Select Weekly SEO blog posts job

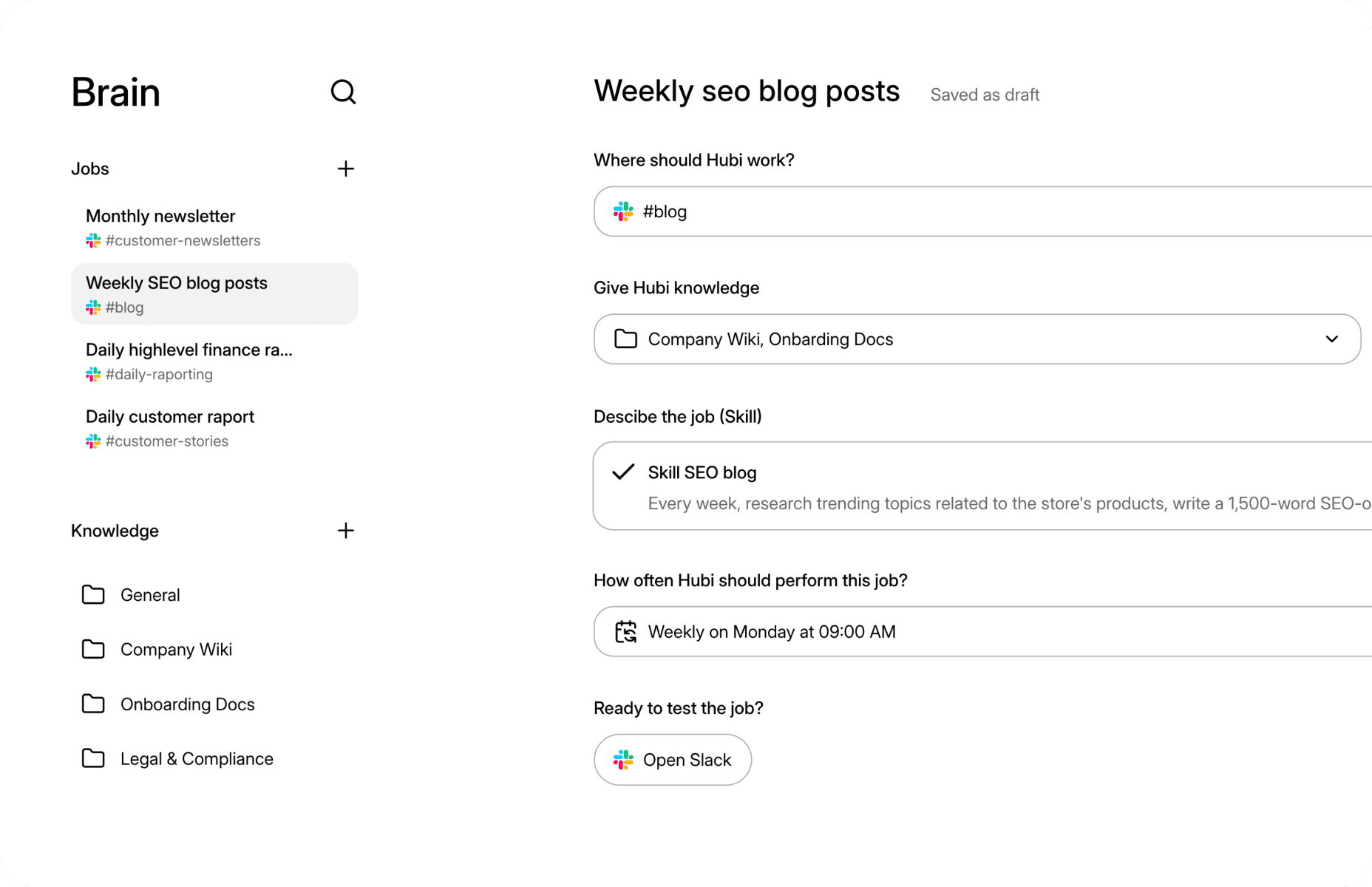pyautogui.click(x=214, y=294)
